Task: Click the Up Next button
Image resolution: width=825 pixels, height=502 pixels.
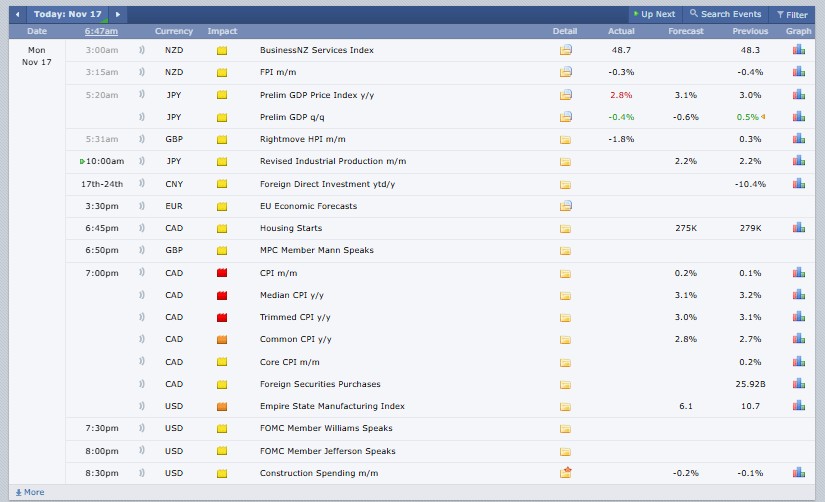Action: point(653,15)
